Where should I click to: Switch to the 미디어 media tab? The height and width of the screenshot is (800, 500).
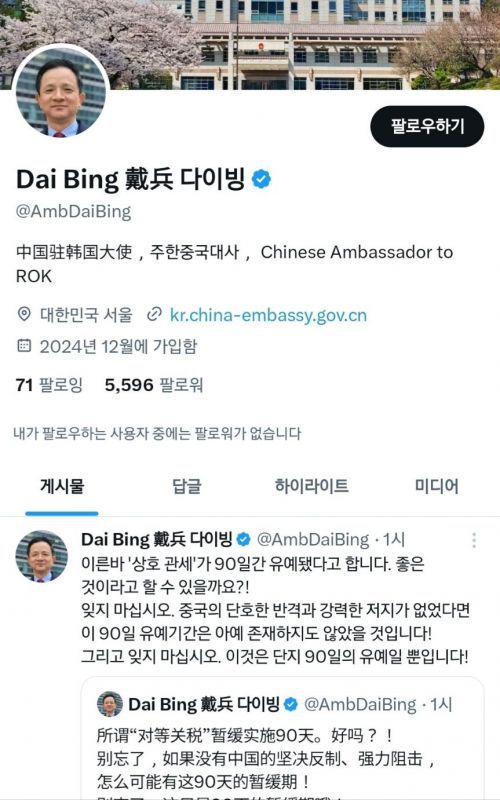[x=437, y=486]
